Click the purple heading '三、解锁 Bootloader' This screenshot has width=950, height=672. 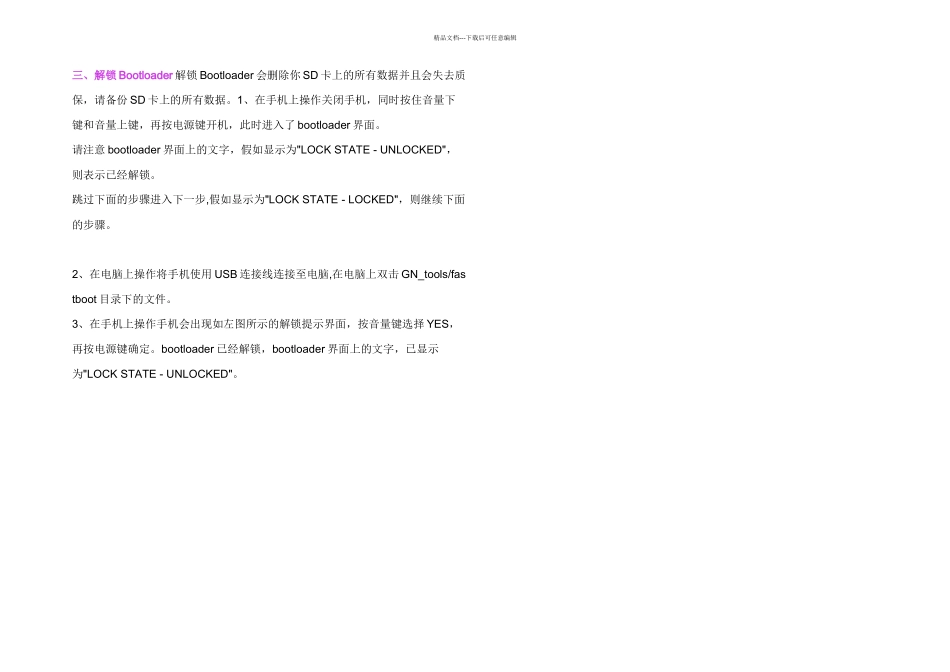122,75
